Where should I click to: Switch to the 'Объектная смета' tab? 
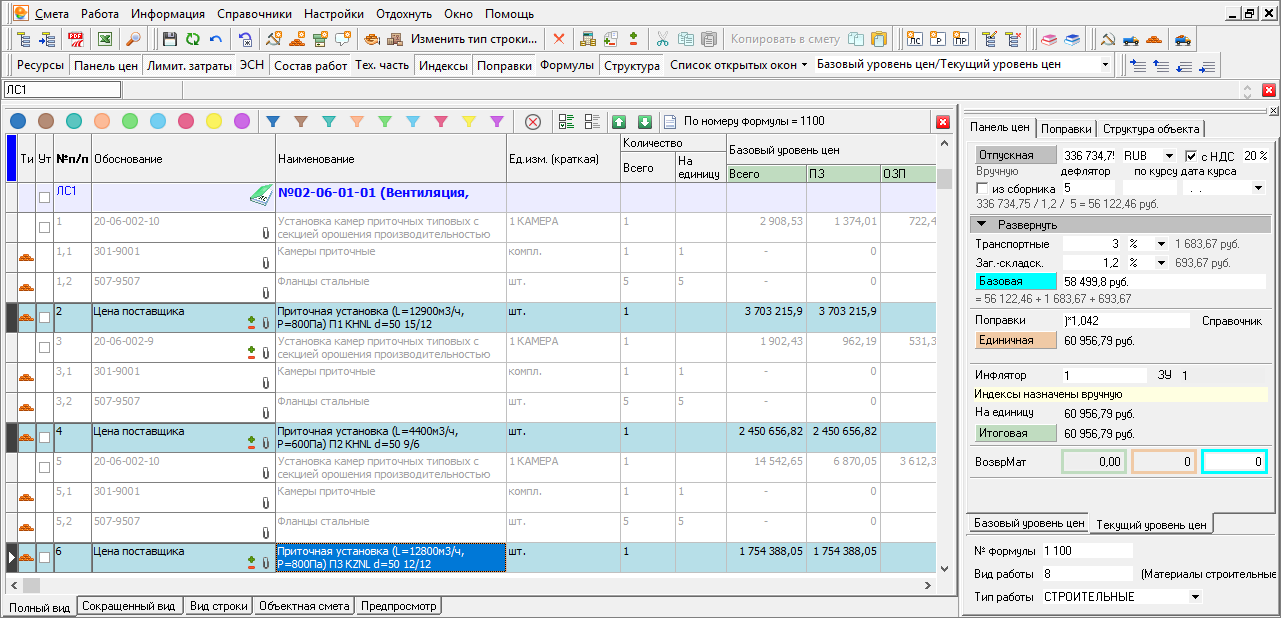[x=303, y=606]
